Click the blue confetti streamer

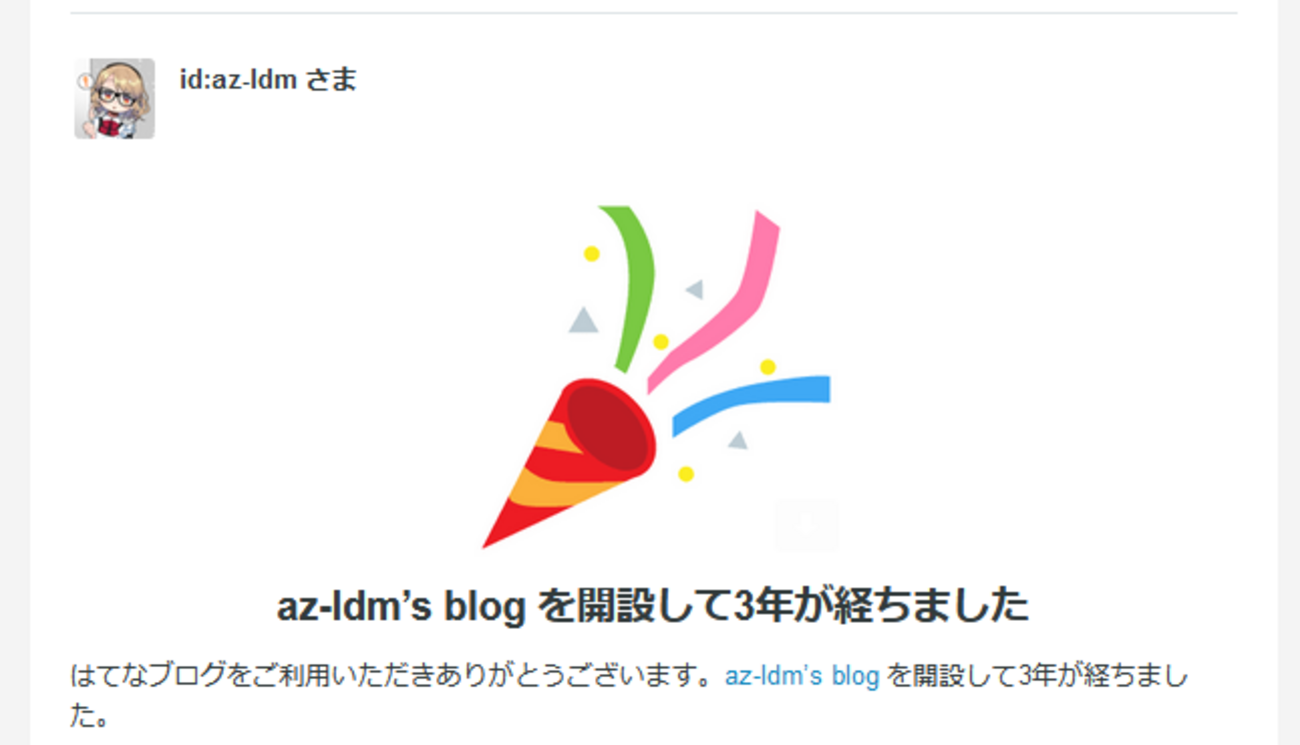[x=751, y=404]
